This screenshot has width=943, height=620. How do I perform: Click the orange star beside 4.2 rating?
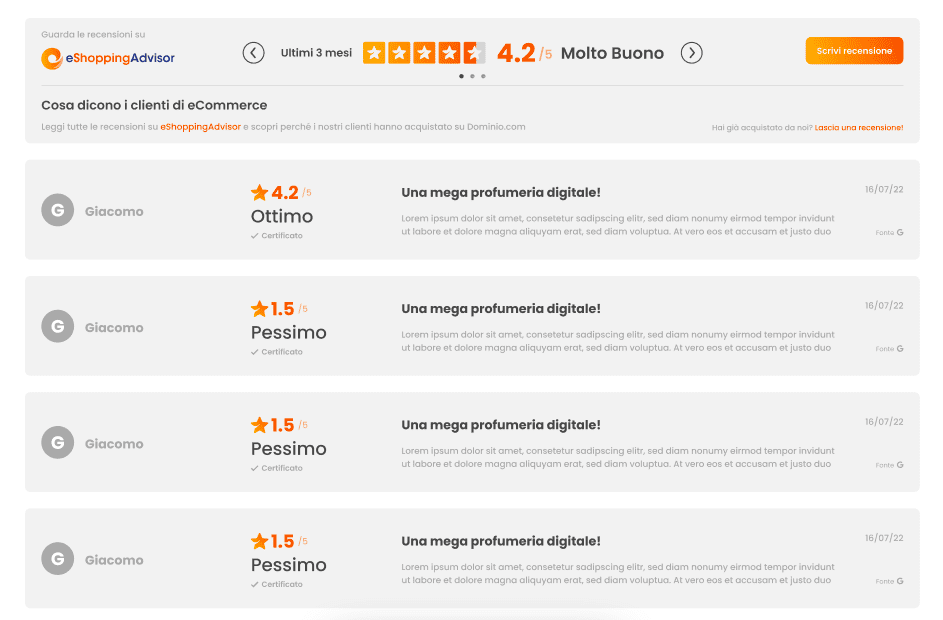(260, 193)
